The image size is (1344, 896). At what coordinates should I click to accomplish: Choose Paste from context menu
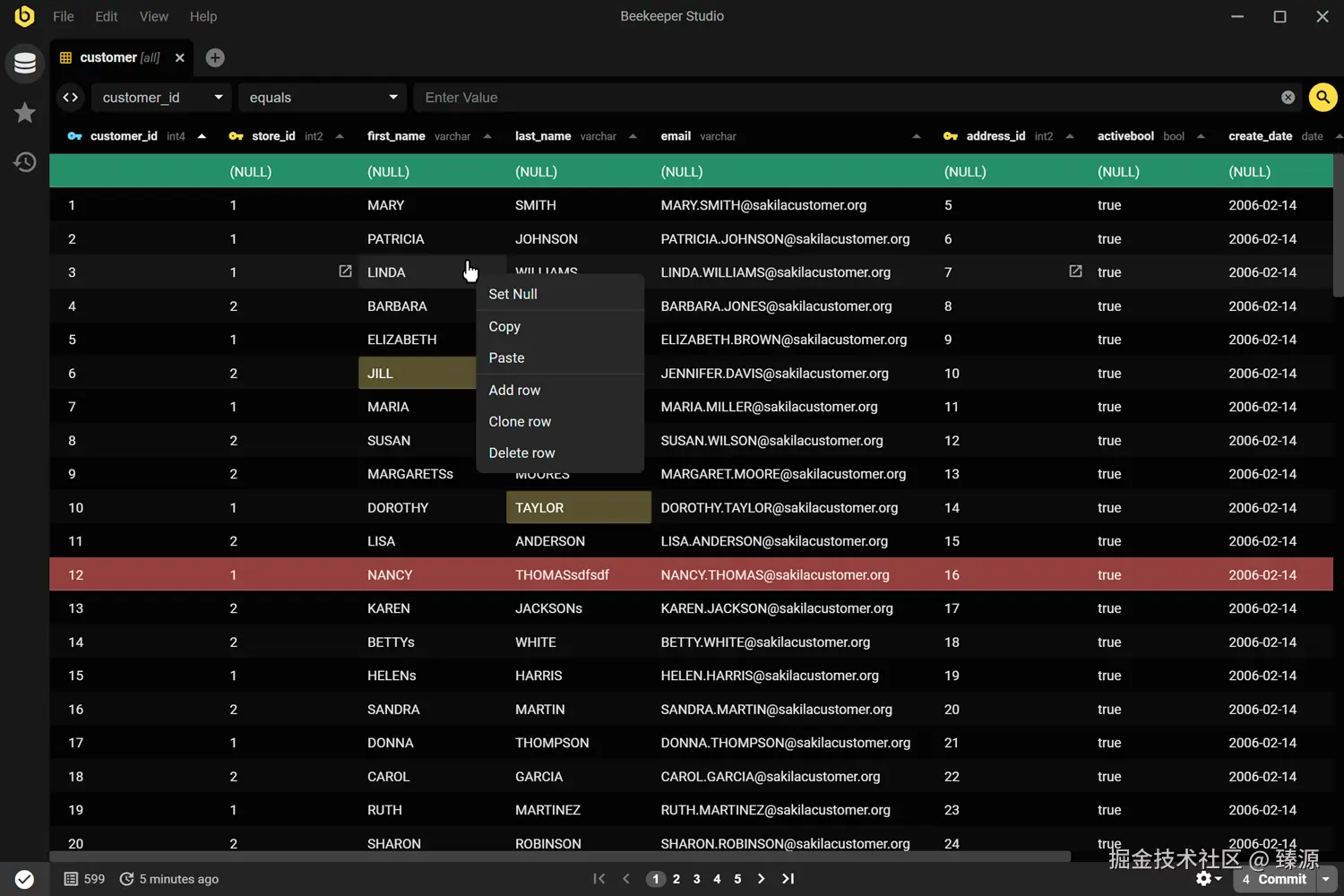pyautogui.click(x=560, y=358)
